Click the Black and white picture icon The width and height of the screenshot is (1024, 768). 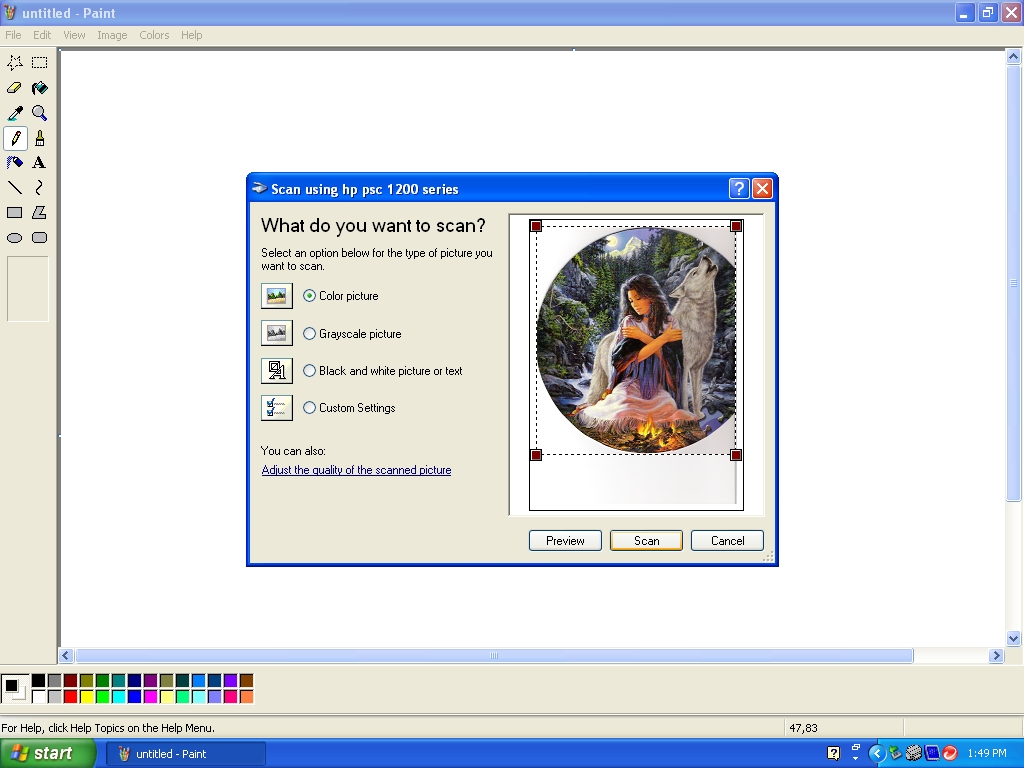(x=277, y=370)
